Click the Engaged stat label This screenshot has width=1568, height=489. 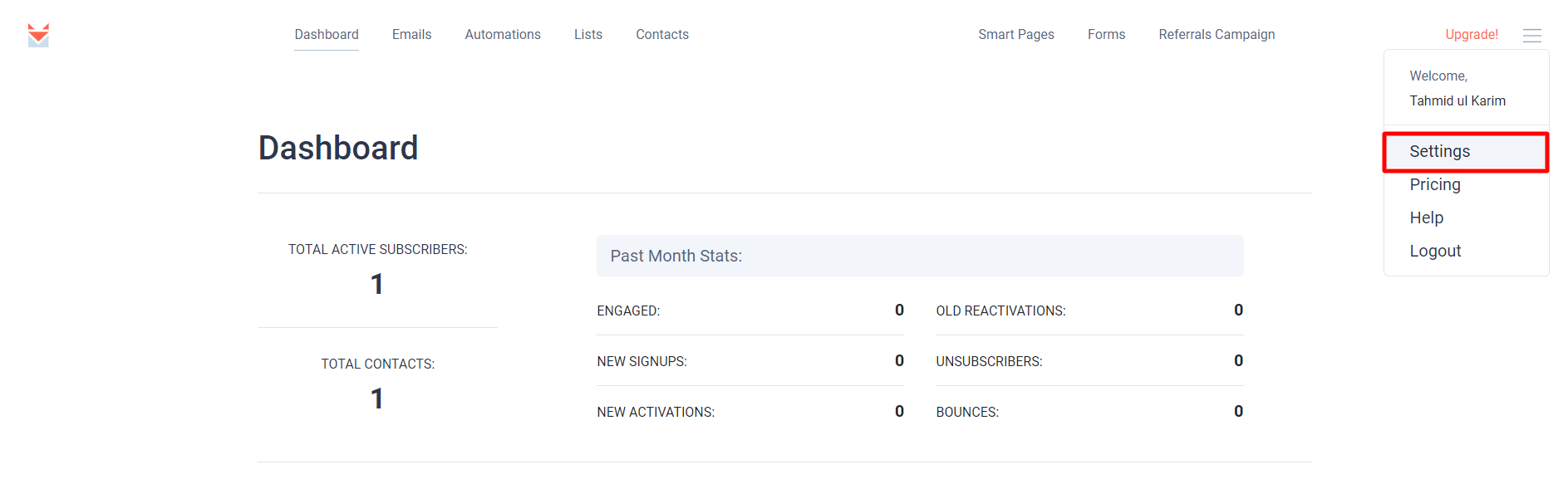628,311
